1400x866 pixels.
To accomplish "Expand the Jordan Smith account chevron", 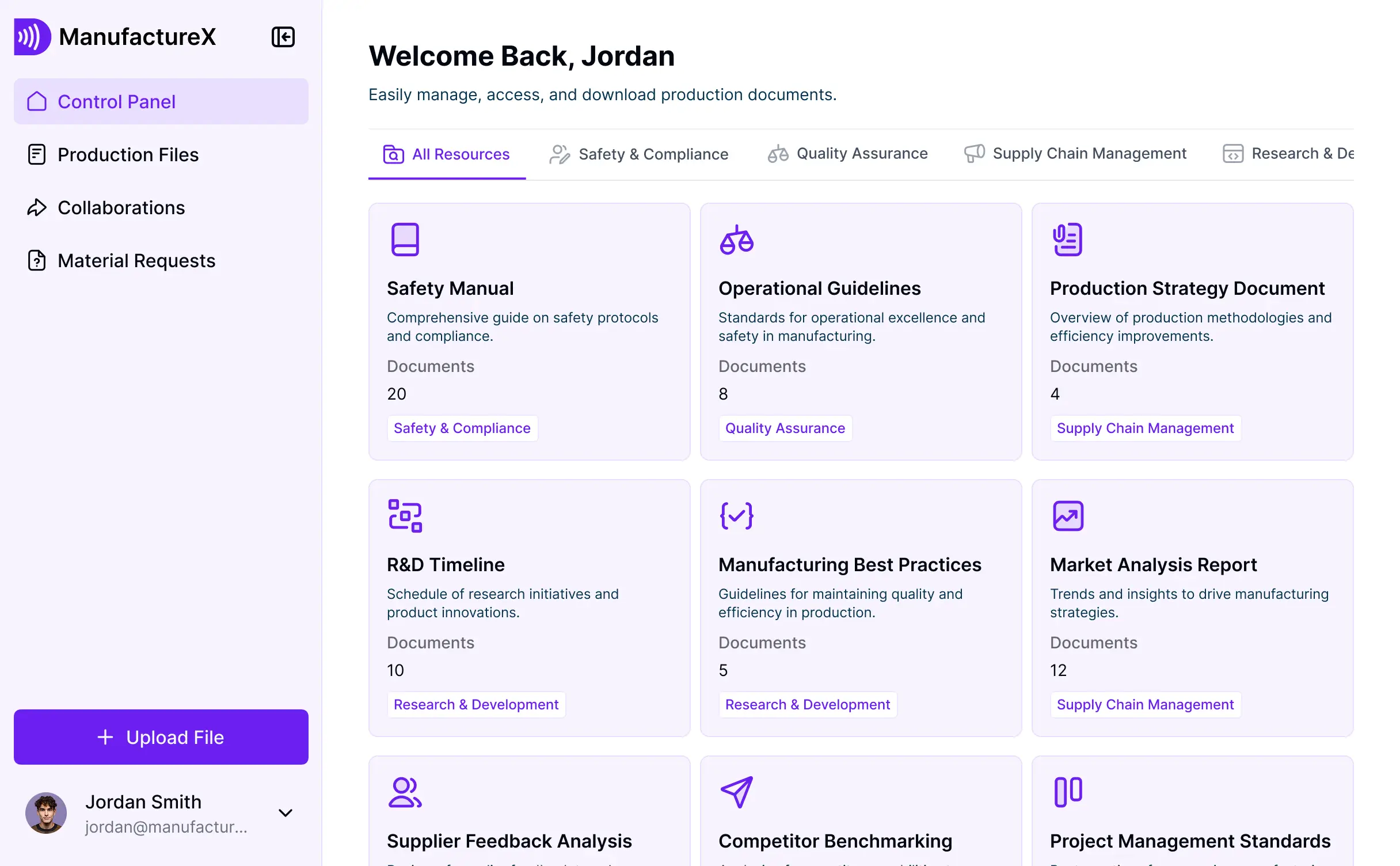I will 286,812.
